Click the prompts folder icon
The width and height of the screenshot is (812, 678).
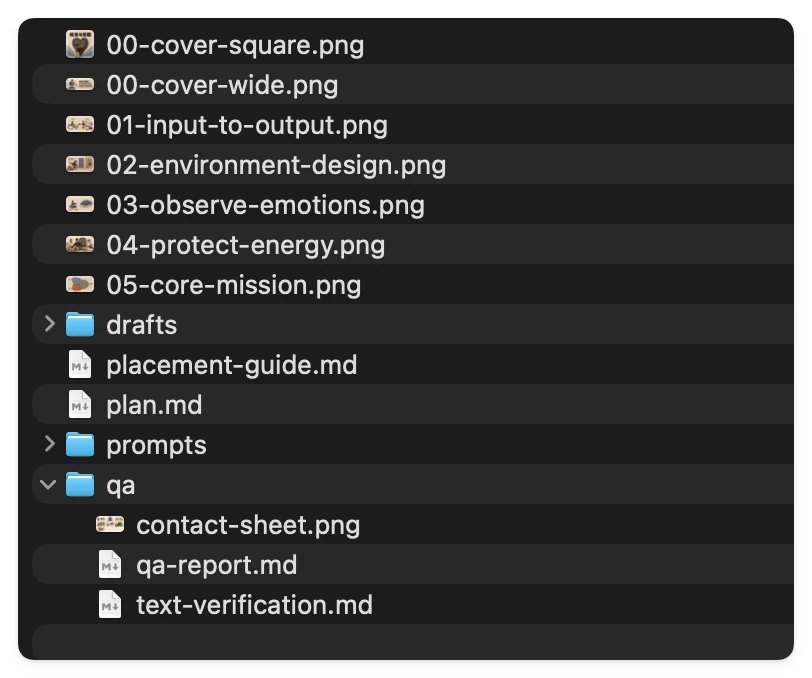point(80,444)
